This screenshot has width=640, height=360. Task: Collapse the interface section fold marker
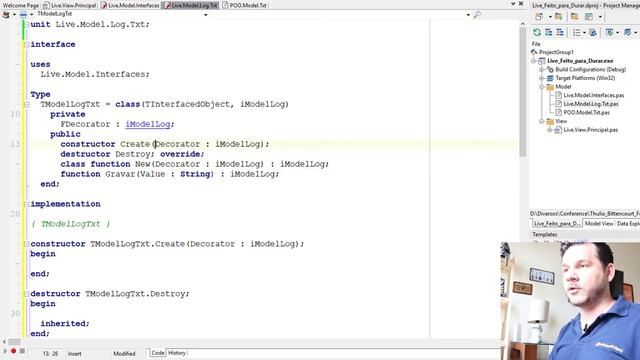pyautogui.click(x=27, y=44)
